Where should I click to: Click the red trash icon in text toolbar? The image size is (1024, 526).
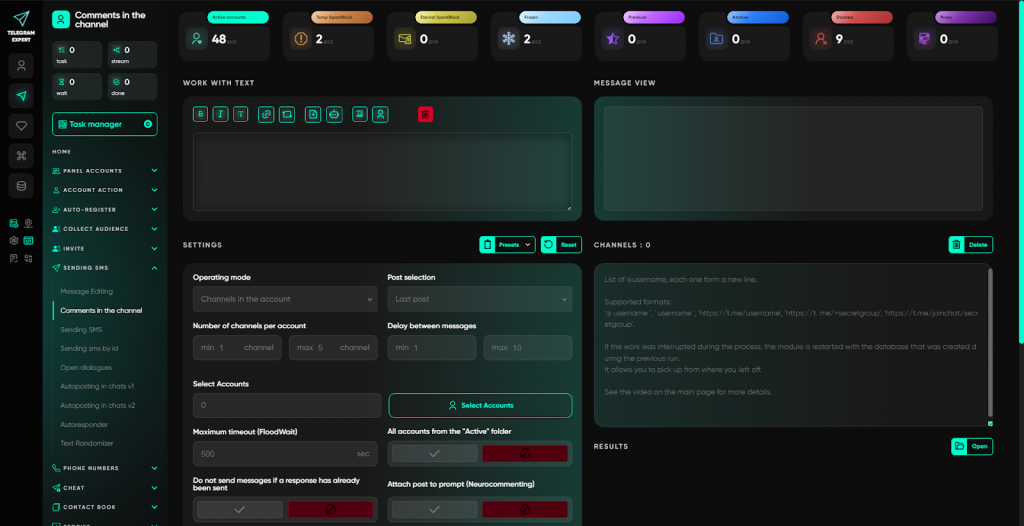426,114
